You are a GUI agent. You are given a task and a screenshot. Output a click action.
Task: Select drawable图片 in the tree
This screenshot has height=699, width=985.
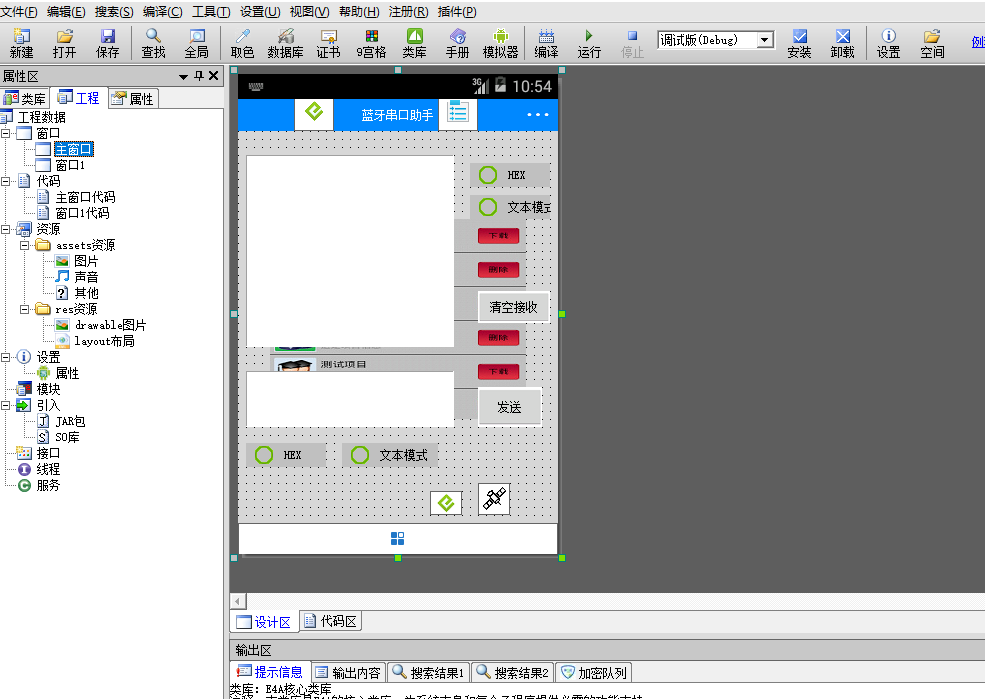(x=111, y=325)
